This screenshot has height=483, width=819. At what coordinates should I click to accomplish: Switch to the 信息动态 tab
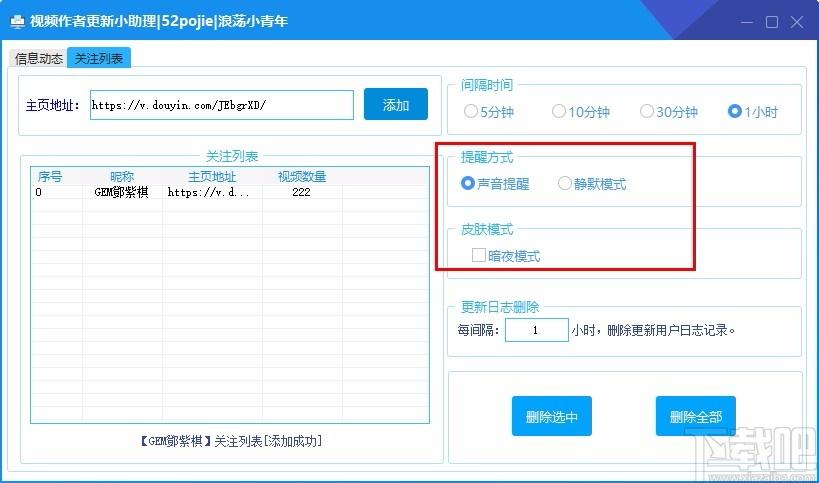39,58
